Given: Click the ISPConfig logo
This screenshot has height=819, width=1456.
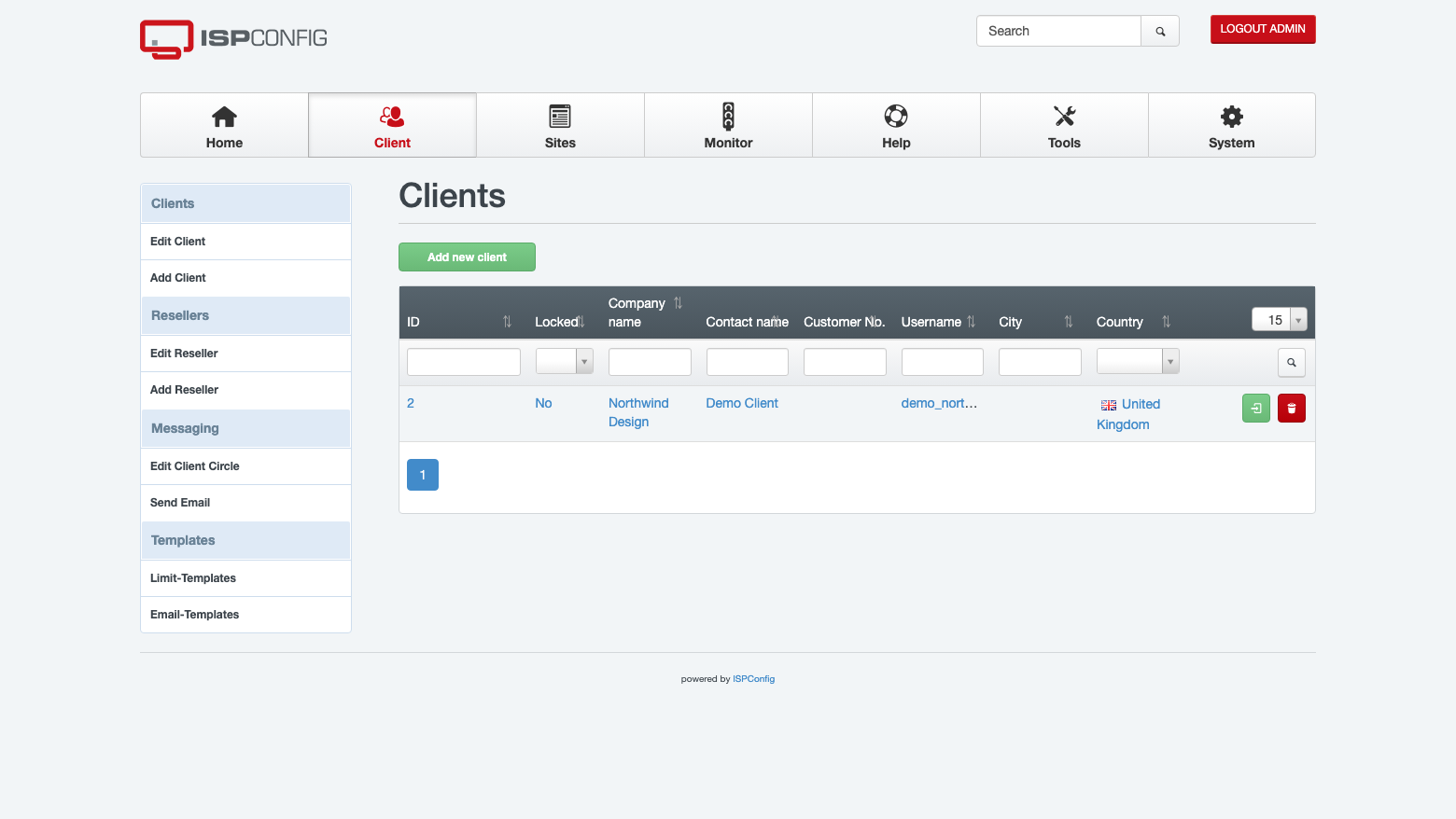Looking at the screenshot, I should [x=233, y=38].
